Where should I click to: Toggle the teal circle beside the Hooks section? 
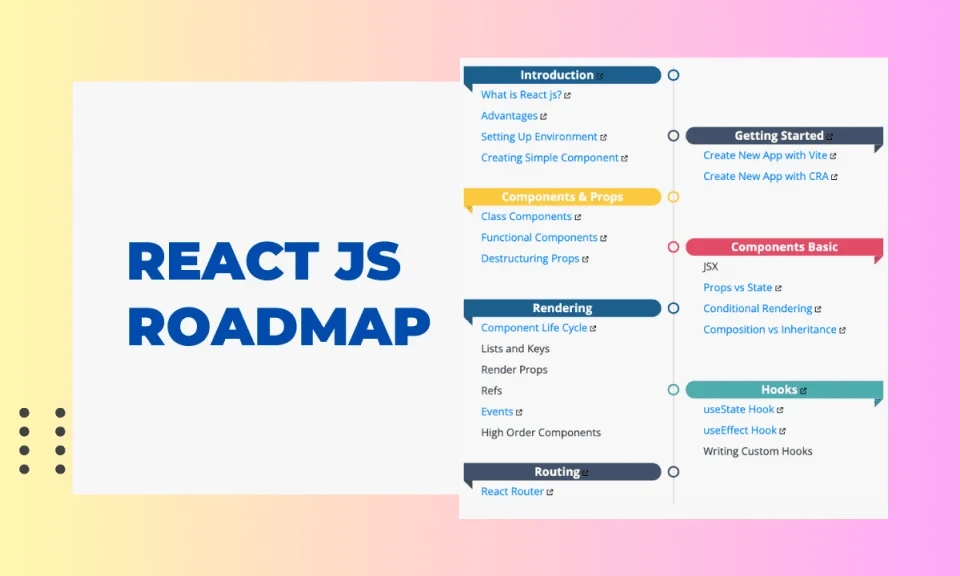[673, 389]
